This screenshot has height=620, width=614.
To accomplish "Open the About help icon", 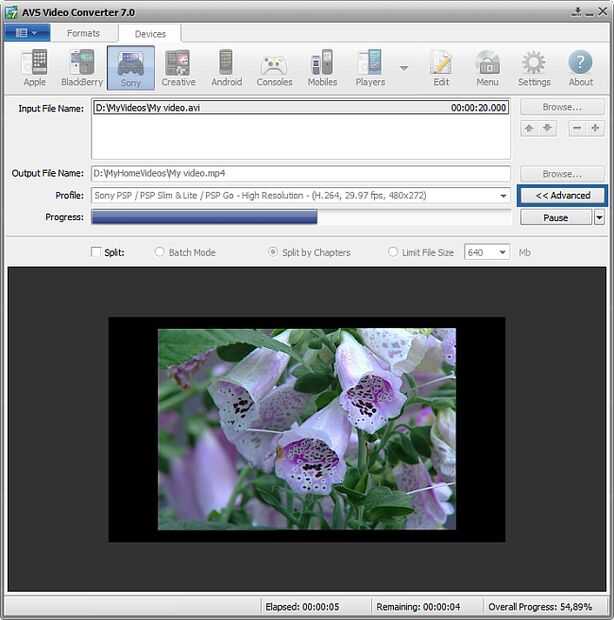I will (x=580, y=68).
